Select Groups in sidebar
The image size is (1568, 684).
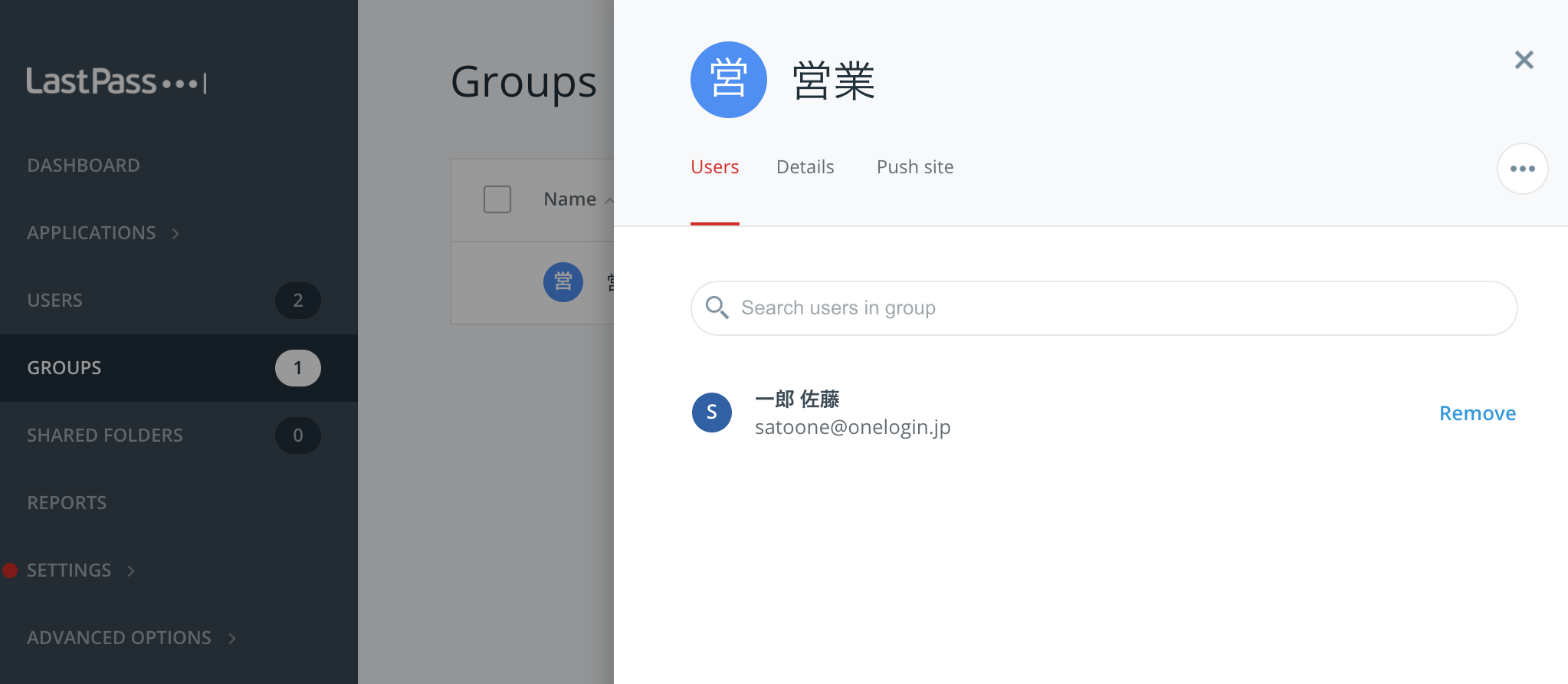pos(64,368)
